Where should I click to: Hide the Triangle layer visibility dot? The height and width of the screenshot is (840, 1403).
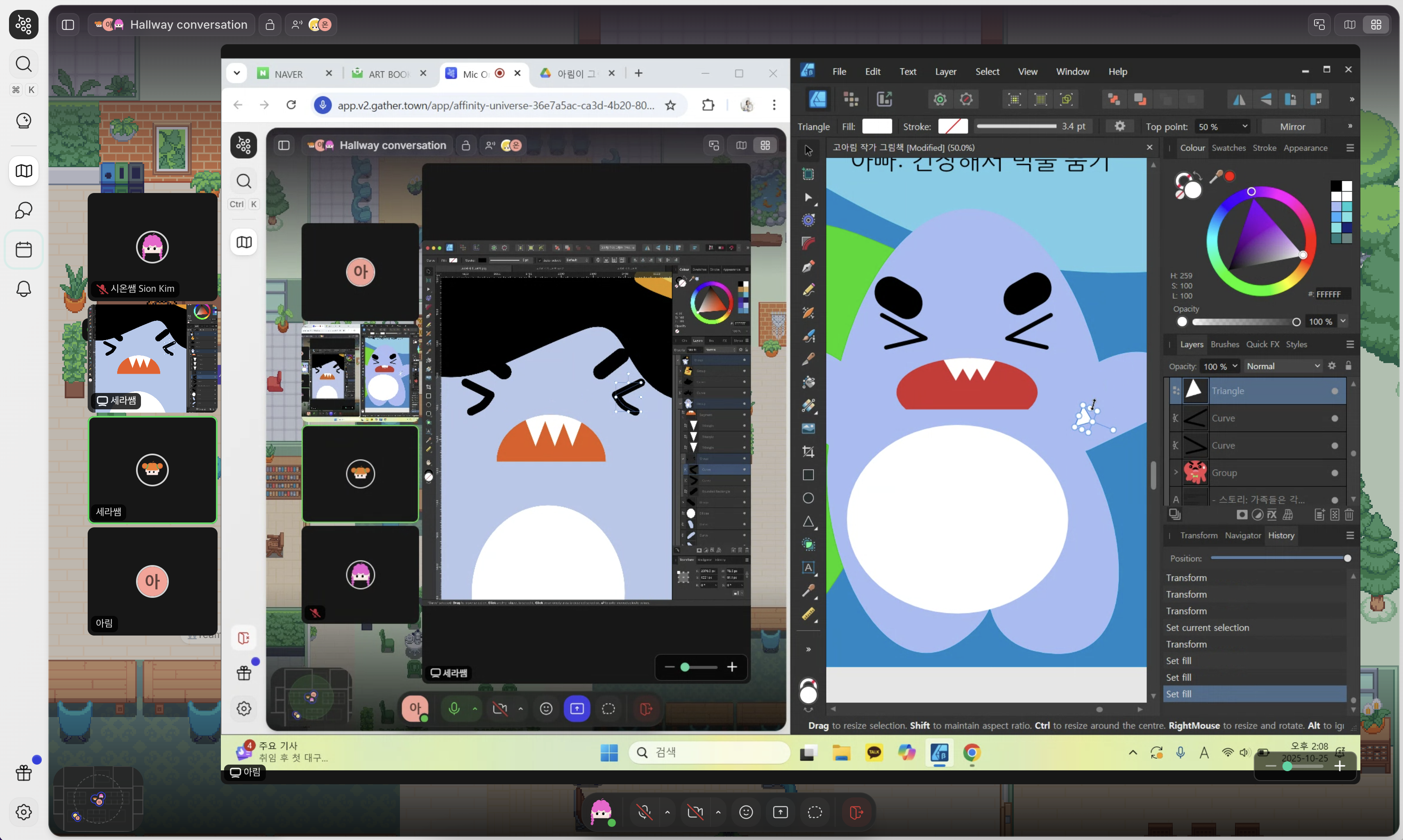1335,391
